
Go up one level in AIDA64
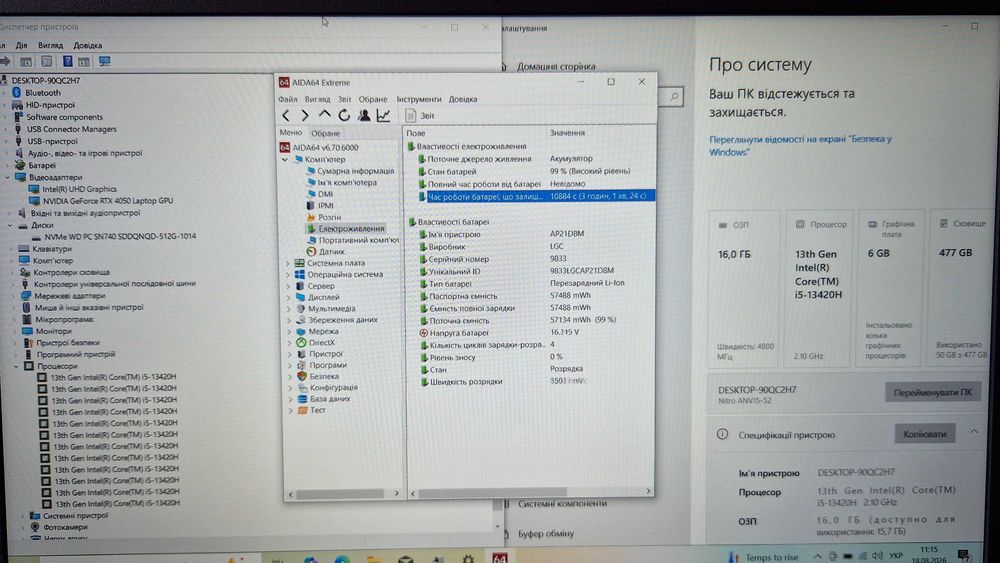click(325, 115)
